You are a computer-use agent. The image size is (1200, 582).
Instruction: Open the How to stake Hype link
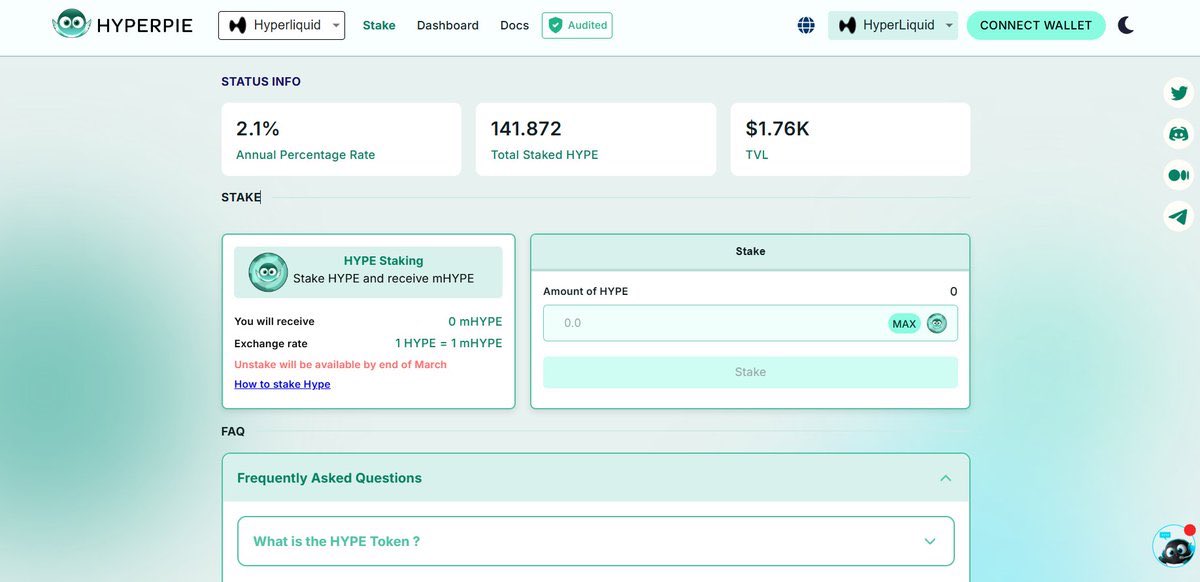[x=282, y=383]
